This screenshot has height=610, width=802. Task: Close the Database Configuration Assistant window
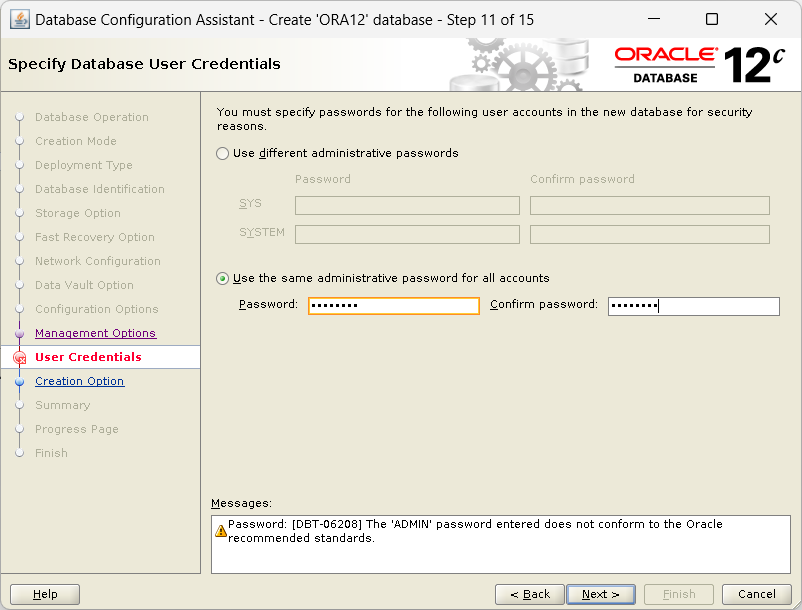[x=771, y=19]
